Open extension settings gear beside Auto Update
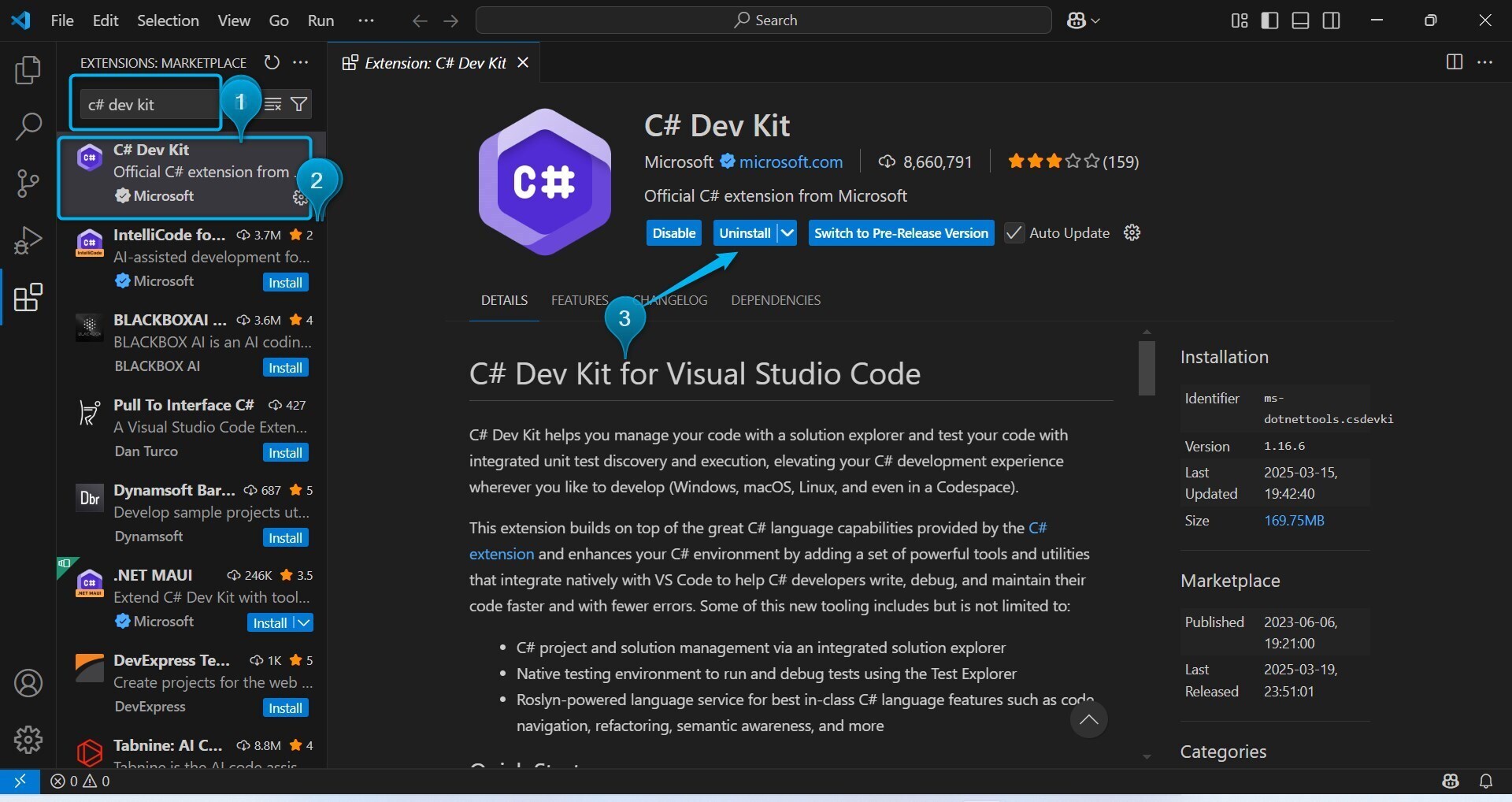This screenshot has width=1512, height=802. pos(1132,232)
